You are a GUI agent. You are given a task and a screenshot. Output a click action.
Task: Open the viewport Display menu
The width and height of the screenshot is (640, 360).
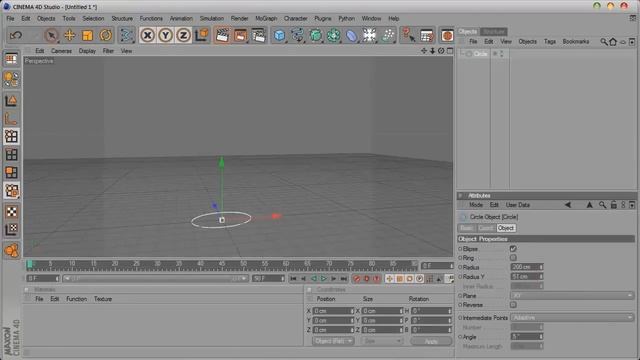(x=87, y=51)
